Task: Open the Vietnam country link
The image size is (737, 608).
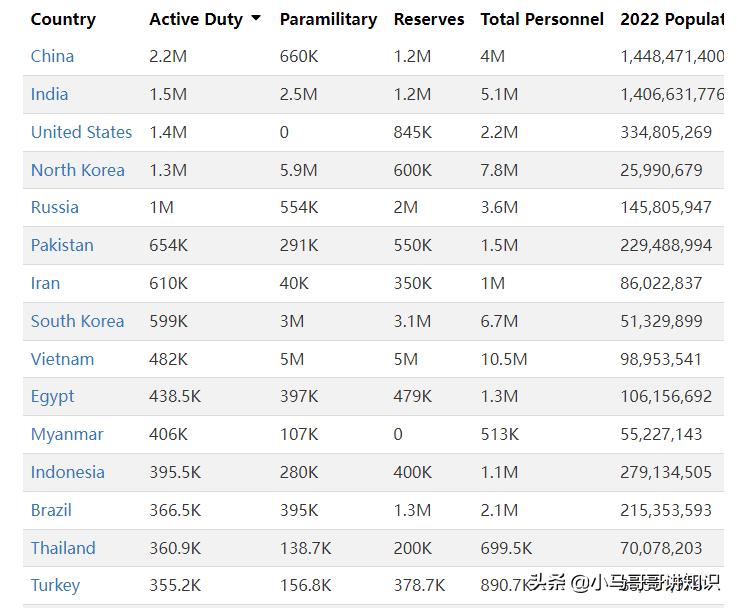Action: 62,359
